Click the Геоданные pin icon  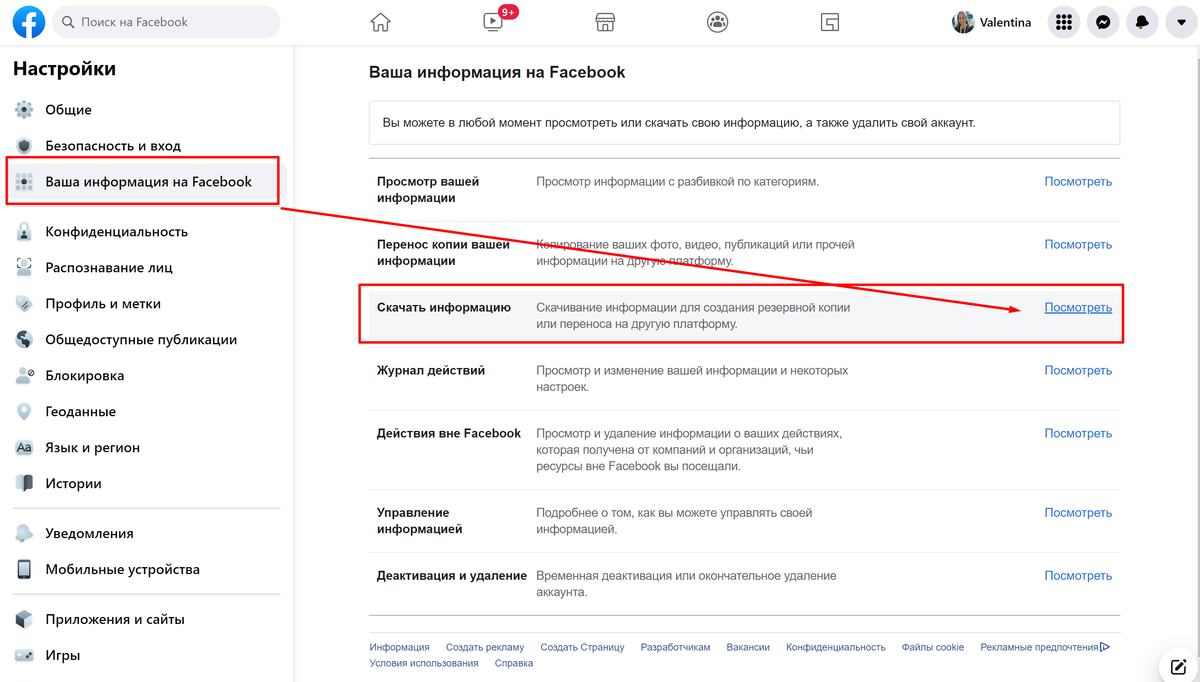click(25, 412)
